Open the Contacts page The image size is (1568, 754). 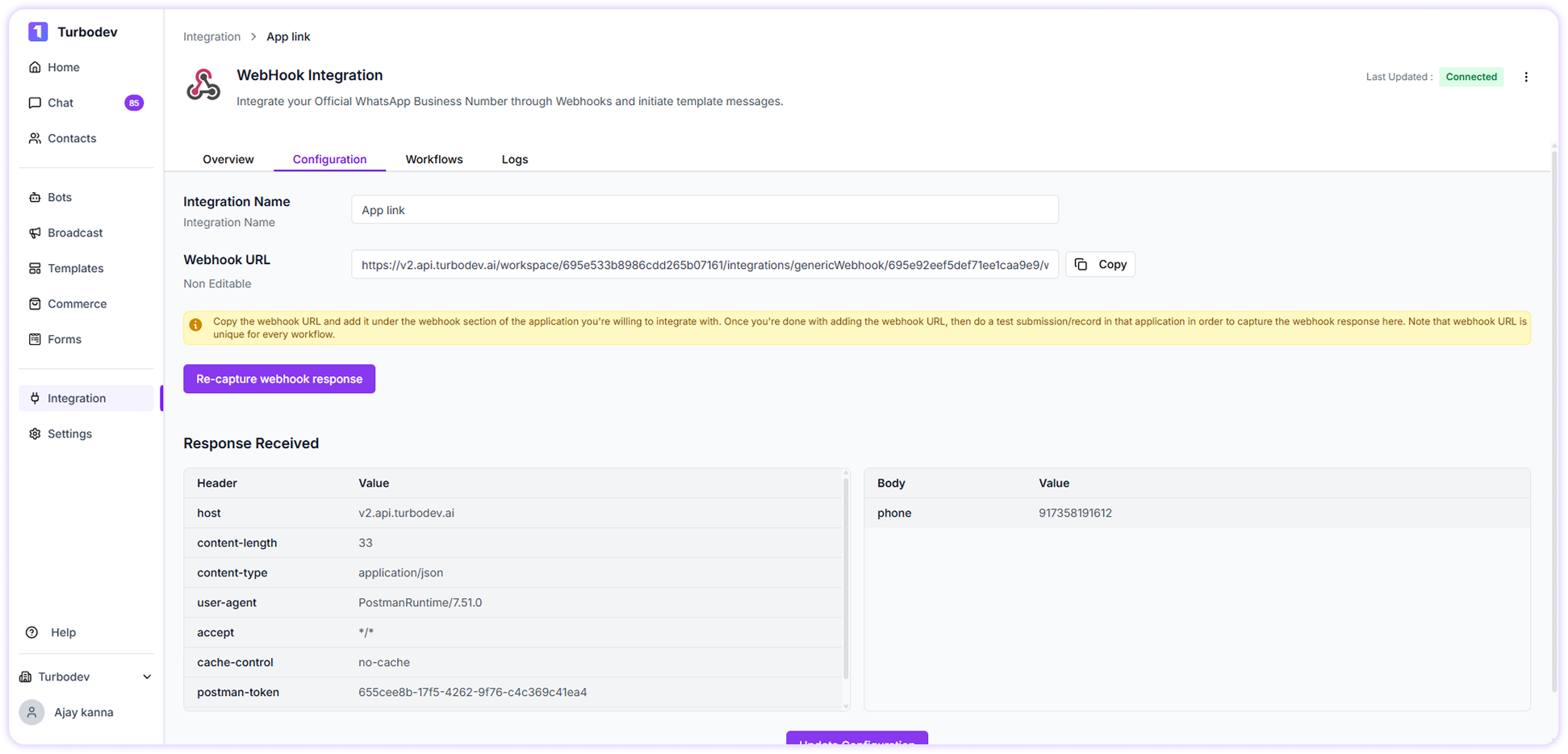71,137
